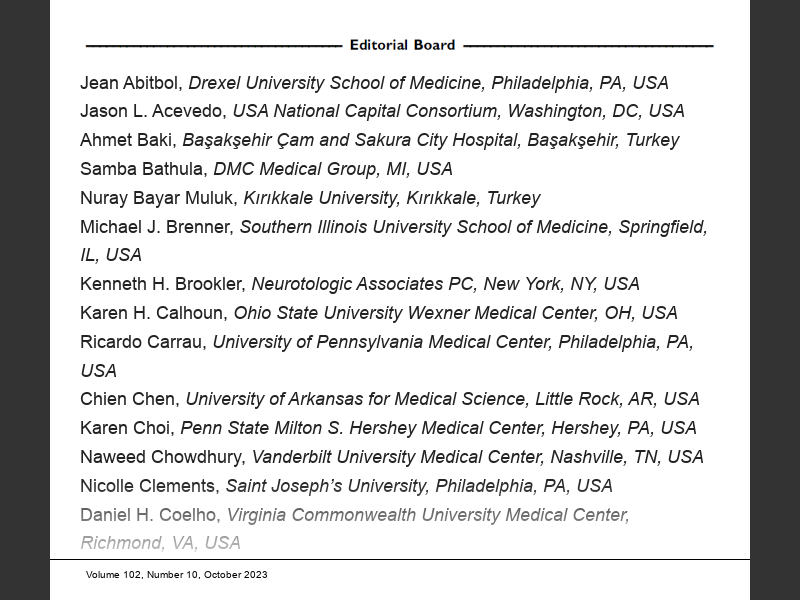The width and height of the screenshot is (800, 600).
Task: Select the Chien Chen name entry
Action: (127, 399)
